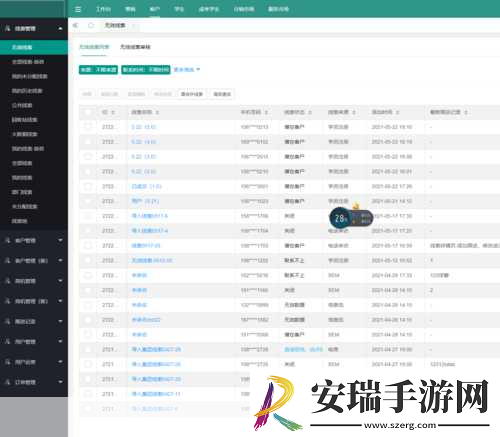
Task: Click the home icon next to the back arrow
Action: click(x=91, y=25)
